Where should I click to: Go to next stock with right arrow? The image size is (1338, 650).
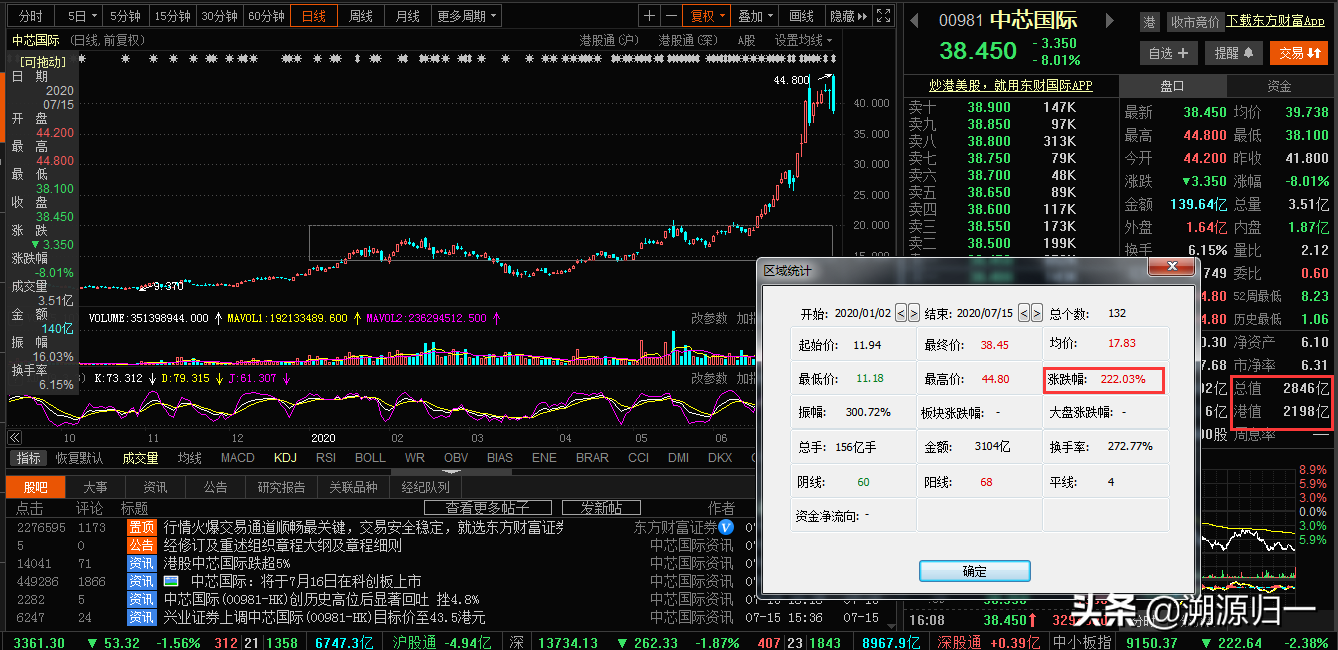[1108, 20]
